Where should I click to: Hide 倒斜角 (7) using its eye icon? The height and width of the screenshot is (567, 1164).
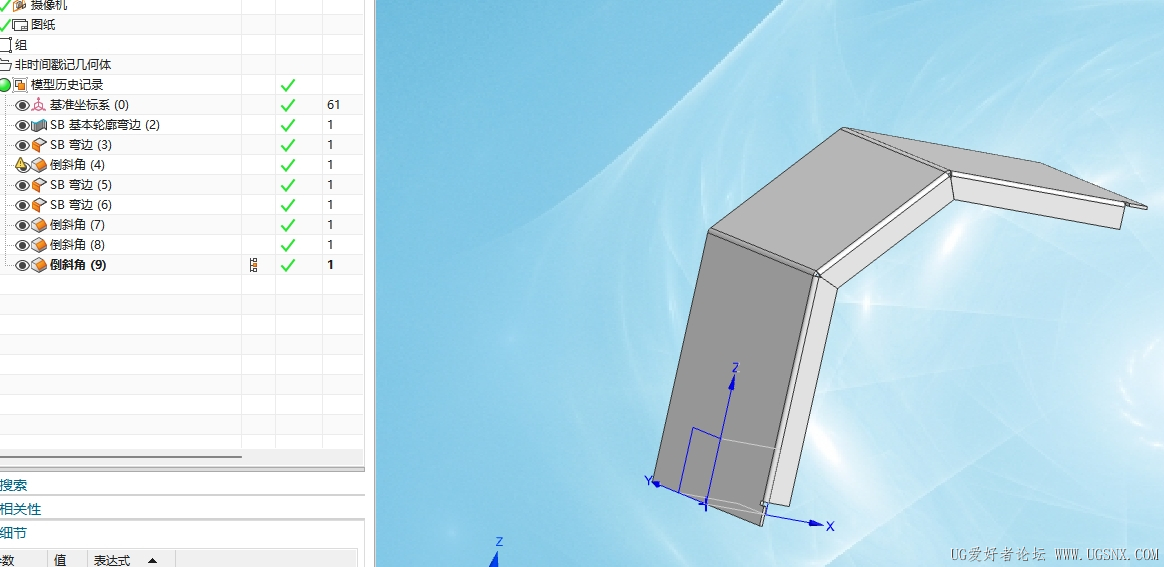pyautogui.click(x=22, y=226)
